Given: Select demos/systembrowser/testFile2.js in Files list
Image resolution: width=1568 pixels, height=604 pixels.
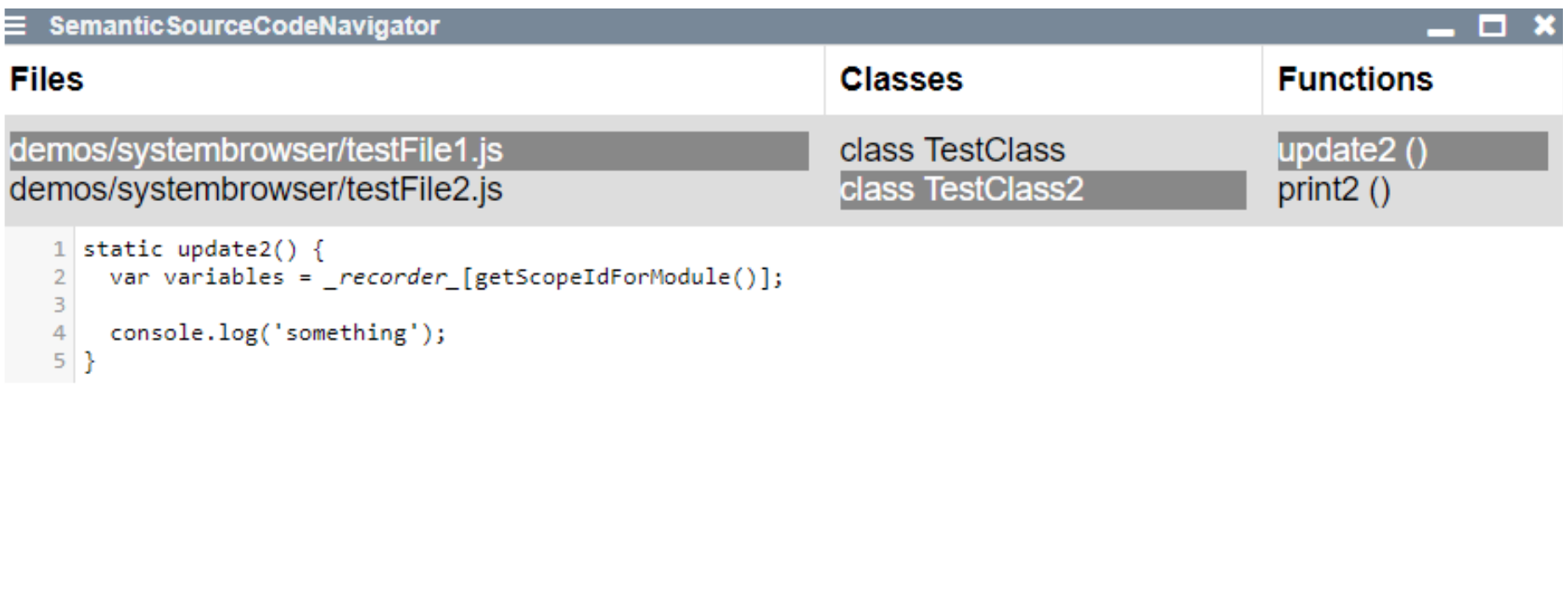Looking at the screenshot, I should click(256, 189).
